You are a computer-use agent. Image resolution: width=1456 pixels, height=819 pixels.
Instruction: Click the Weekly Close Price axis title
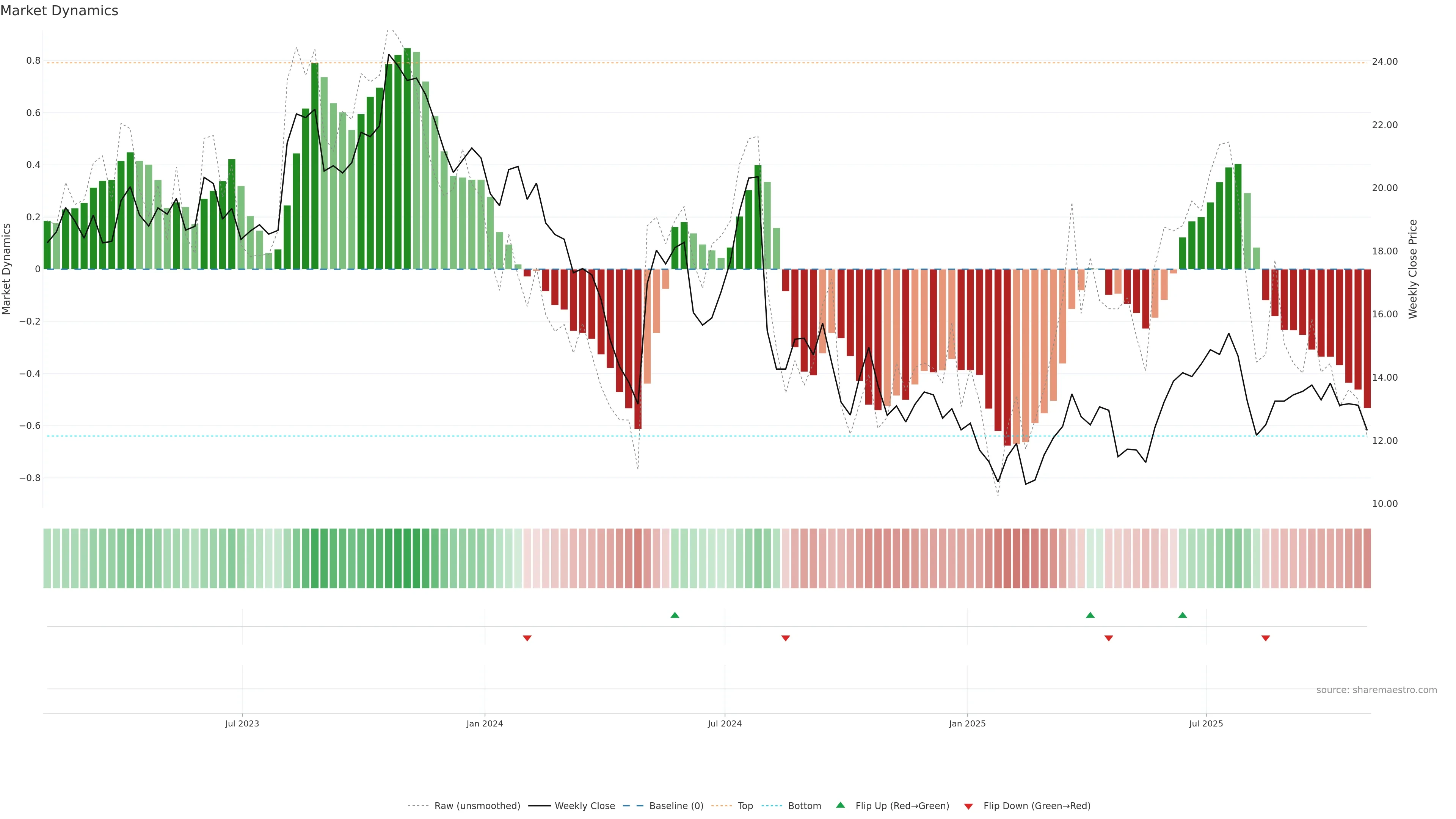coord(1412,269)
